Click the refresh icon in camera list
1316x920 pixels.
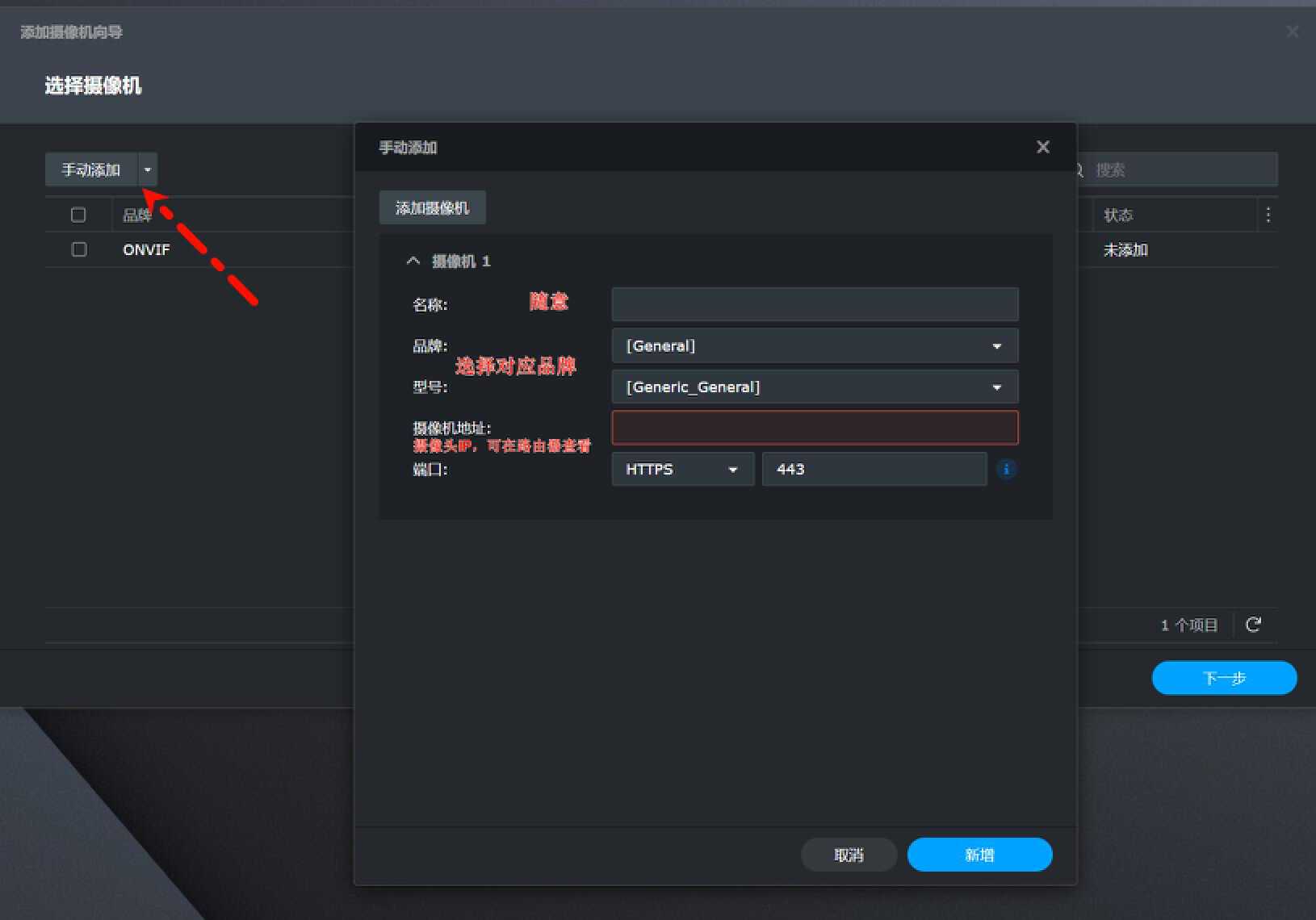(1253, 625)
